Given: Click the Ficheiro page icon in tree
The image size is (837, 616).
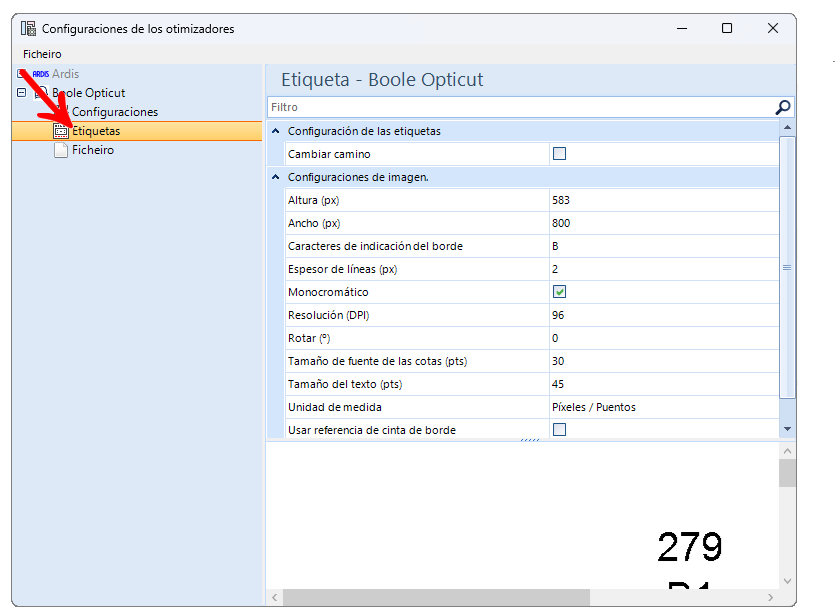Looking at the screenshot, I should point(61,150).
